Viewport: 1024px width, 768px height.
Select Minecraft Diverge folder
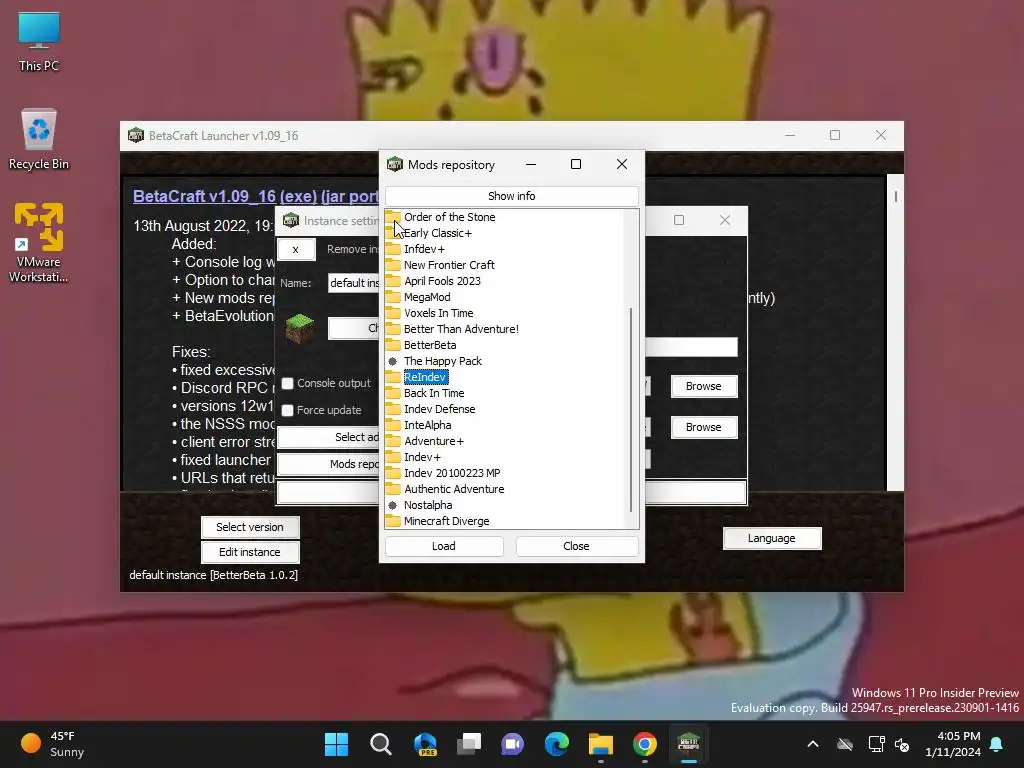pyautogui.click(x=447, y=521)
